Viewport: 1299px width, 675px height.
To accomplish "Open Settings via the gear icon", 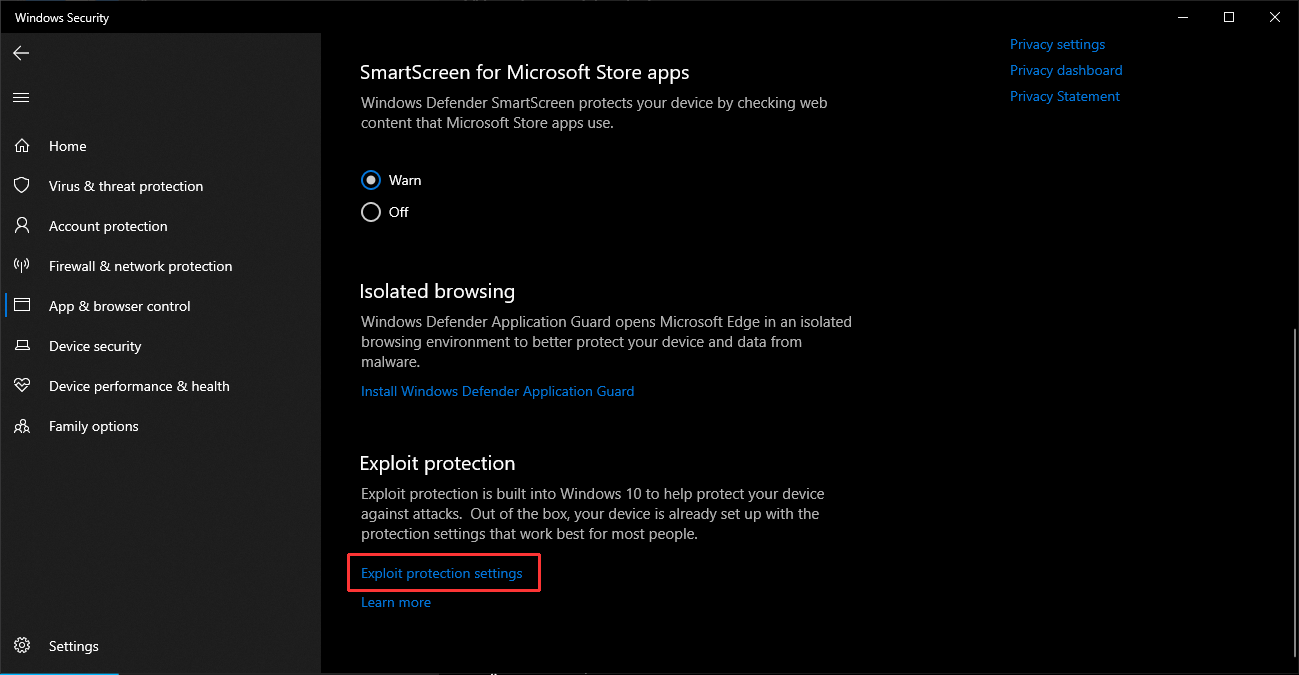I will [x=22, y=646].
